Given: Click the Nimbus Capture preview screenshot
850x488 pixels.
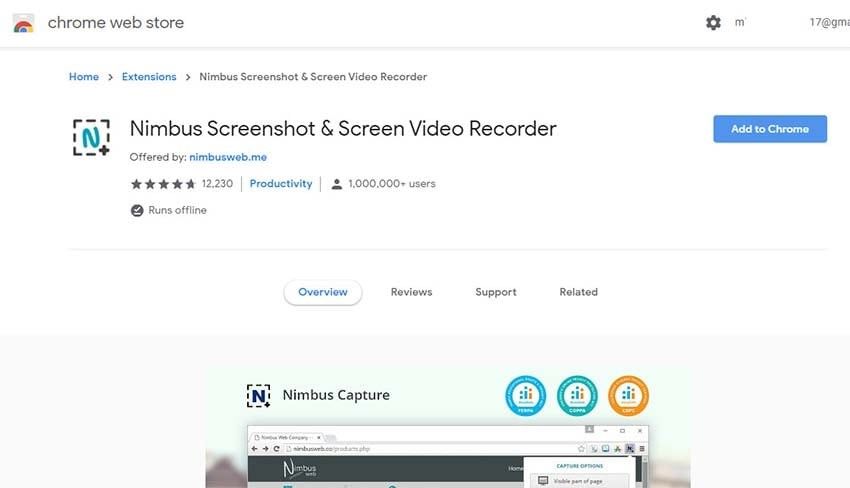Looking at the screenshot, I should point(448,428).
